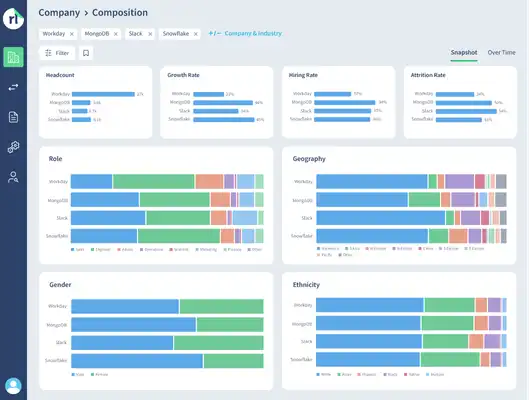Click Snowflake's green segment in Gender chart
529x400 pixels.
(x=234, y=361)
